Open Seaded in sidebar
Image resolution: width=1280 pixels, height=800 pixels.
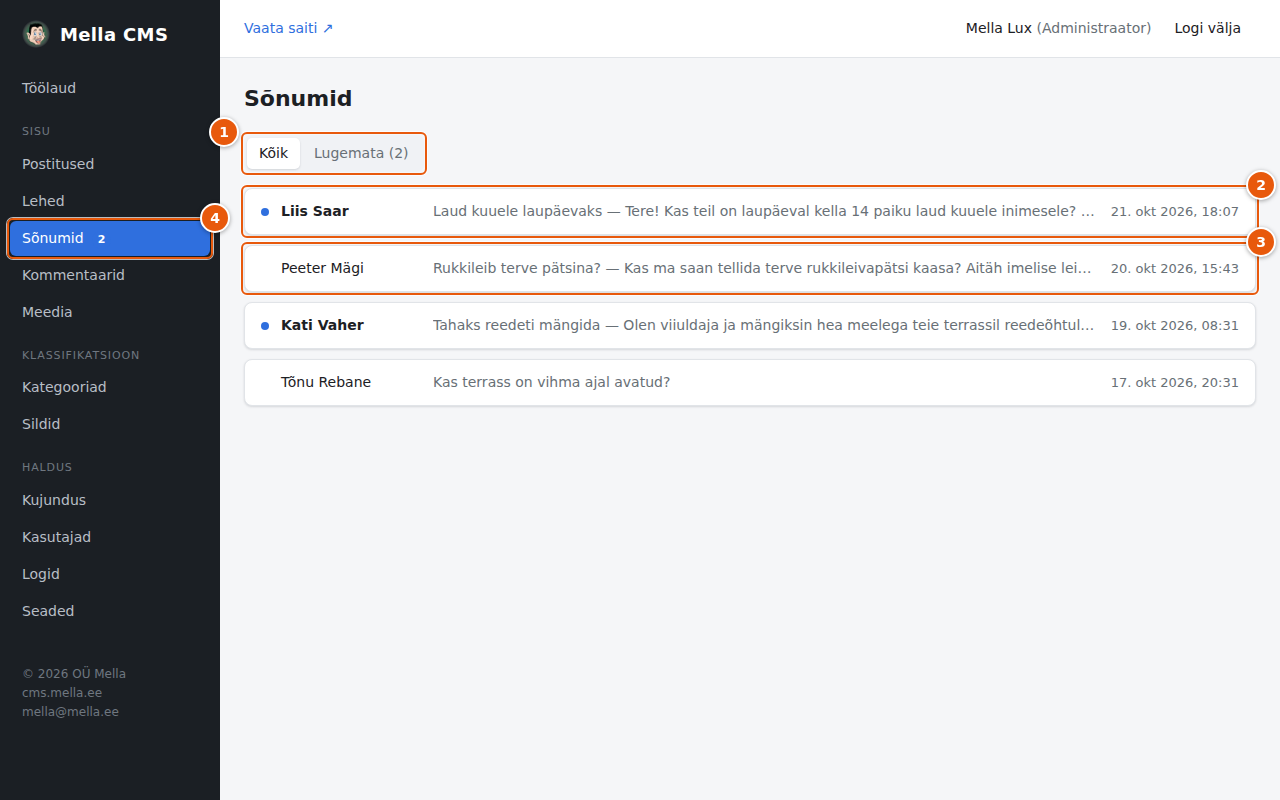110,611
